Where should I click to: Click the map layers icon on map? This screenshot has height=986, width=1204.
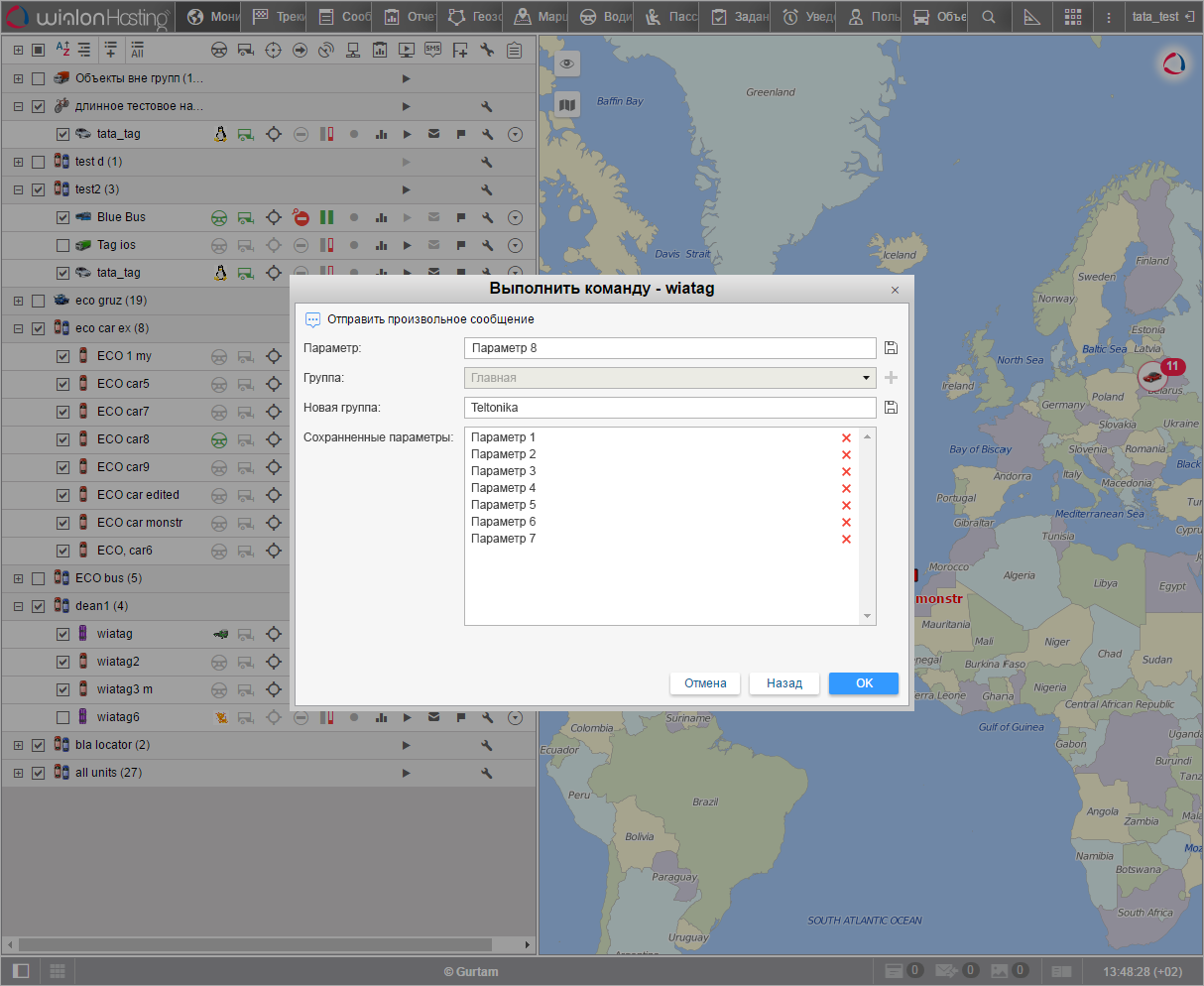(566, 104)
